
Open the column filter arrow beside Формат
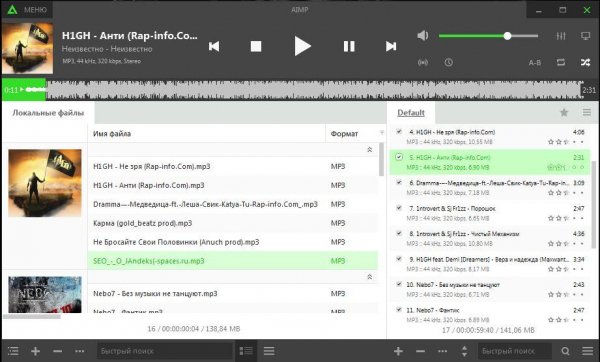click(x=382, y=133)
